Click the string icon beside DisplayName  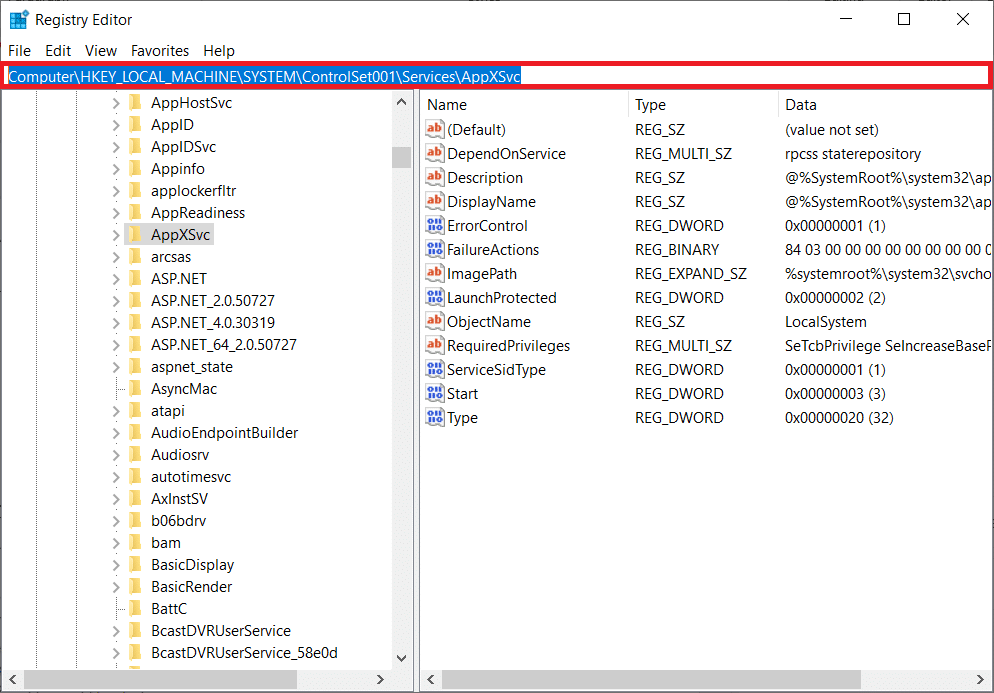[x=434, y=202]
